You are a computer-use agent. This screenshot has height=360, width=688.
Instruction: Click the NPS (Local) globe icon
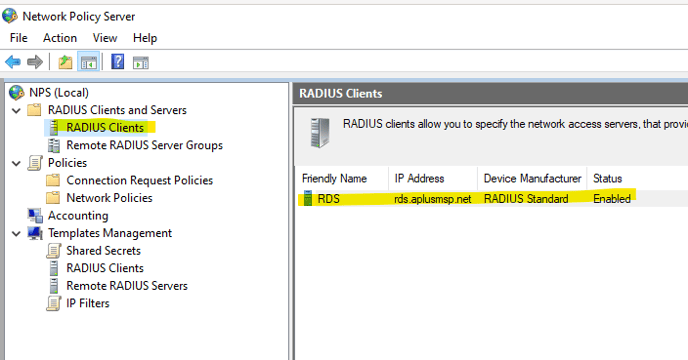(x=17, y=93)
